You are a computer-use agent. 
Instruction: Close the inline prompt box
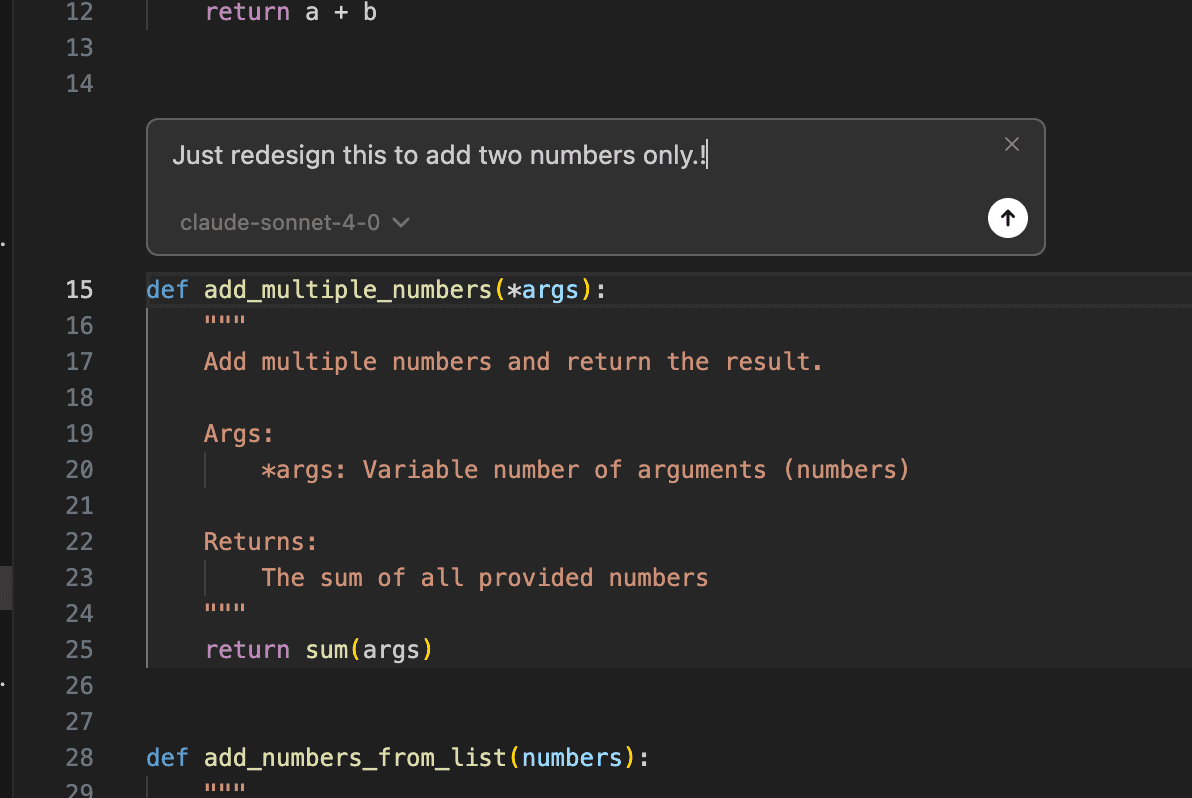pyautogui.click(x=1012, y=145)
